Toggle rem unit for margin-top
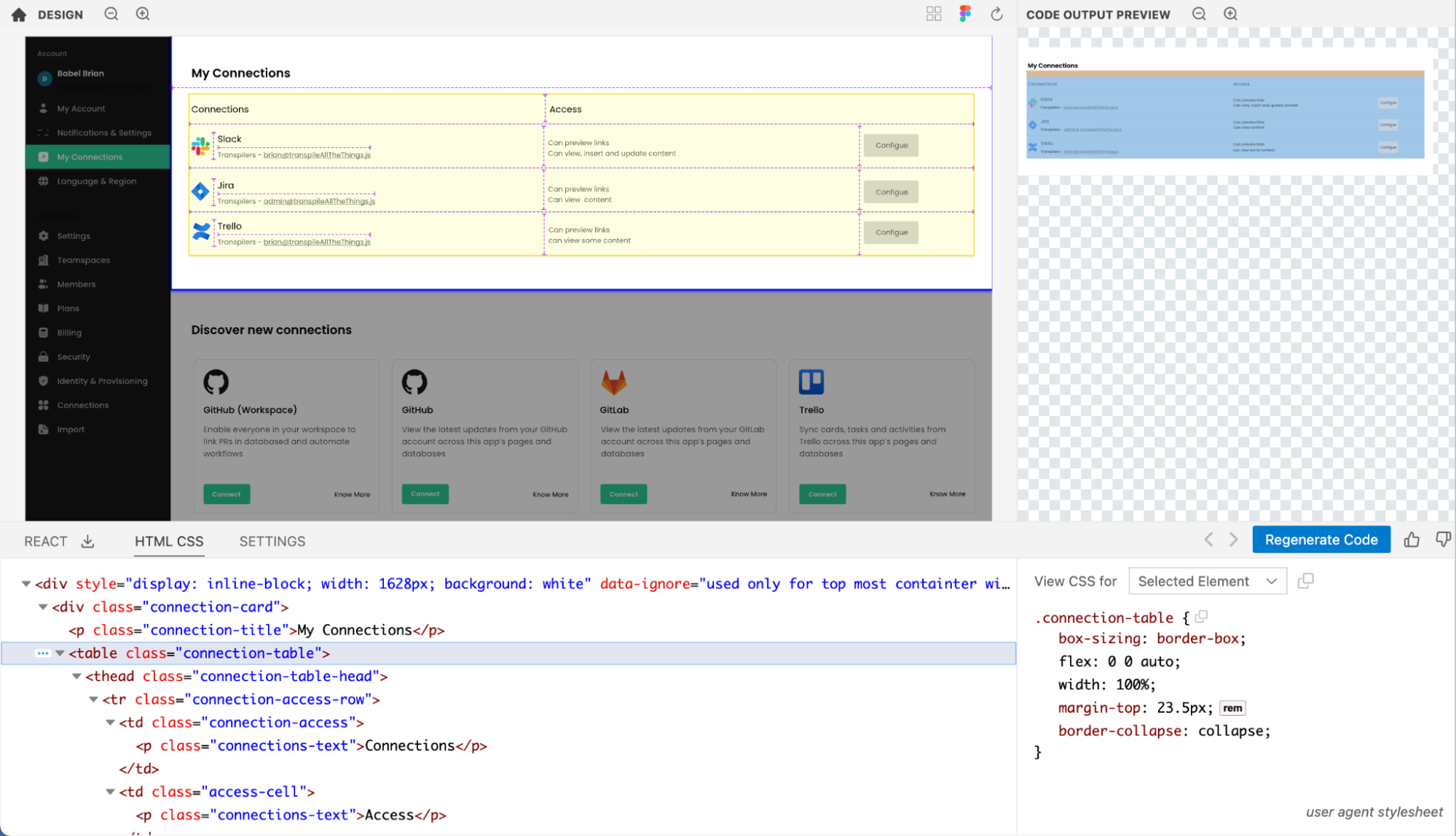The image size is (1456, 836). [x=1232, y=708]
